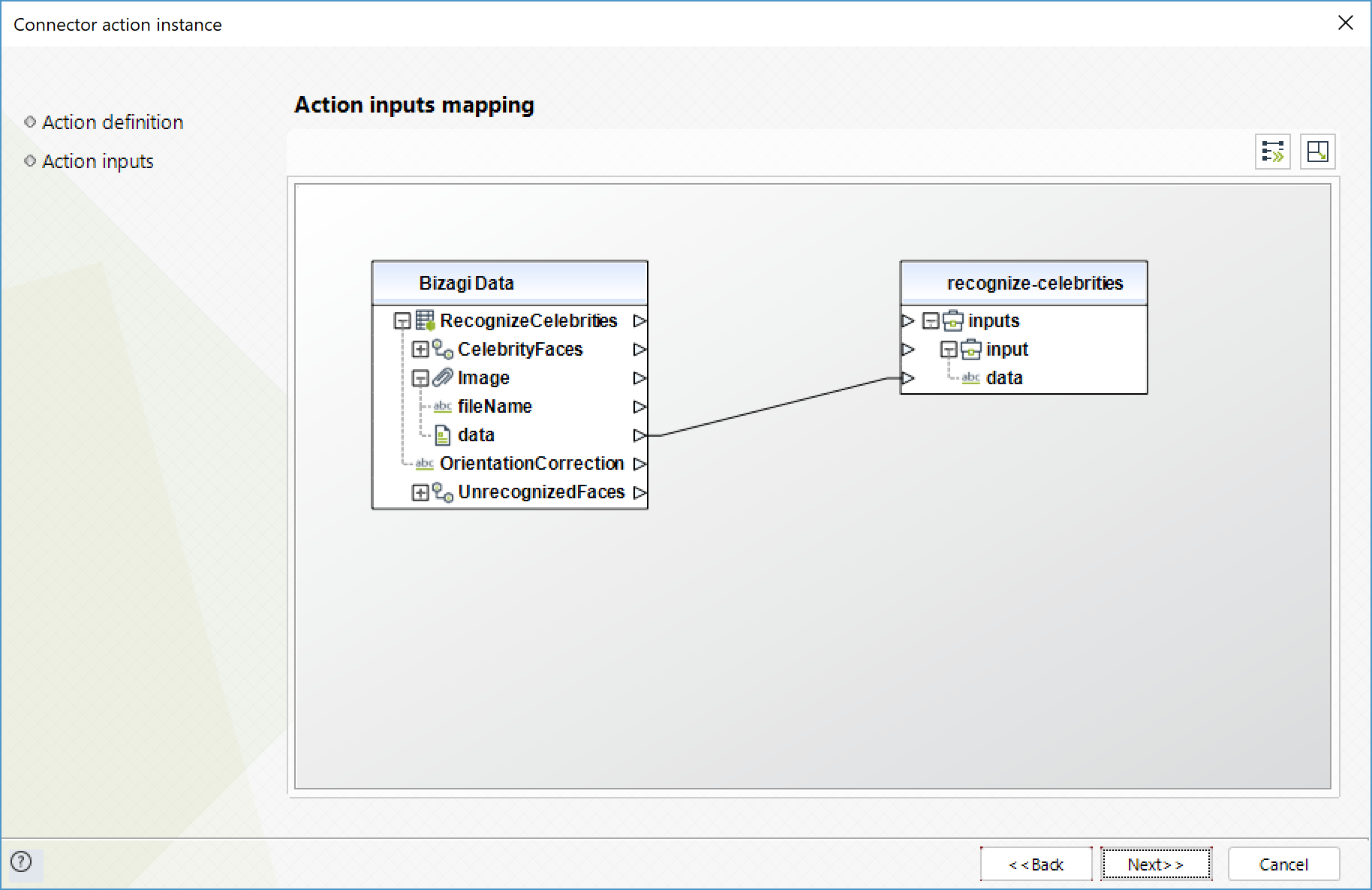Expand the UnrecognizedFaces tree node
The image size is (1372, 890).
(420, 492)
